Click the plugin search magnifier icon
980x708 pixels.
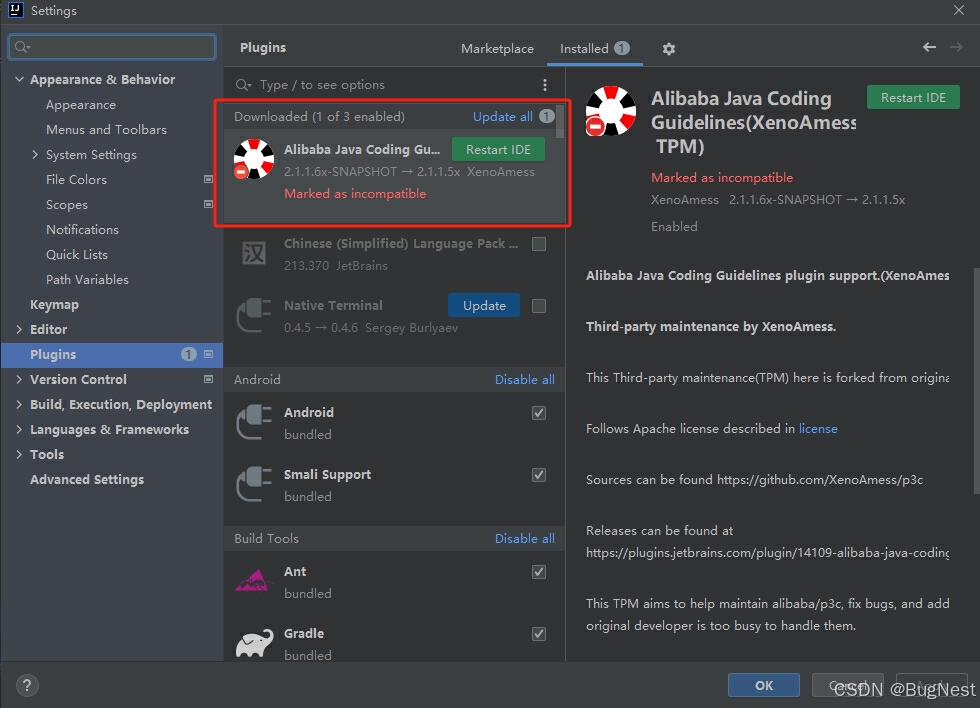[243, 85]
